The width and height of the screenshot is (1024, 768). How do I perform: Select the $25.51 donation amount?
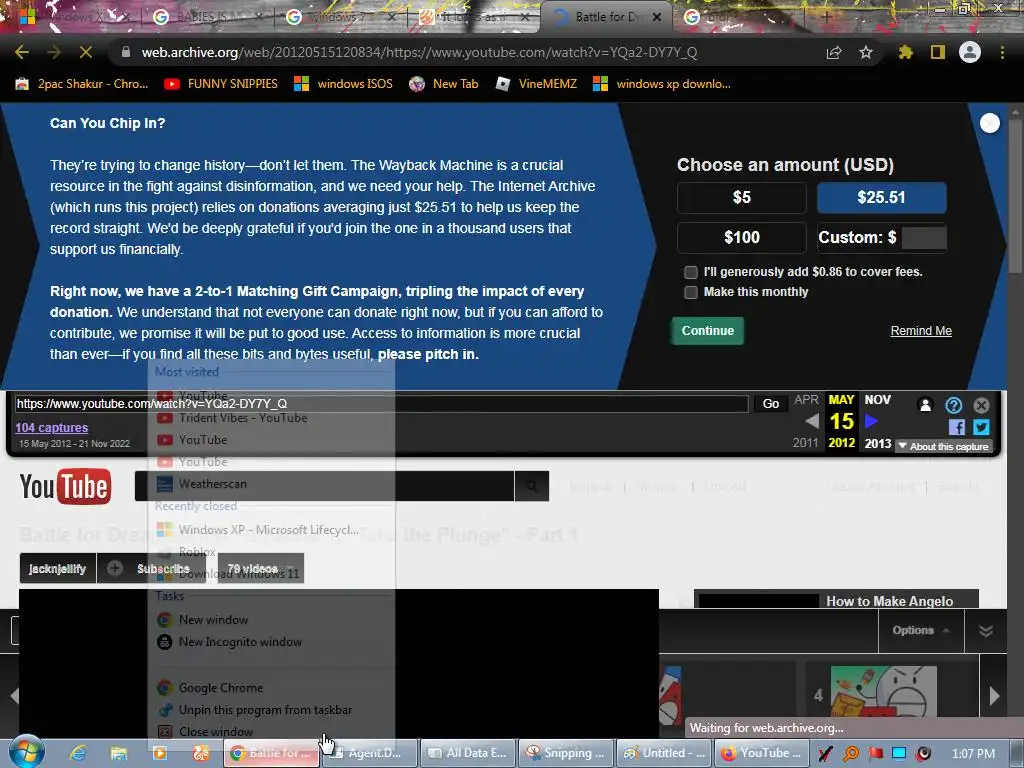tap(882, 197)
